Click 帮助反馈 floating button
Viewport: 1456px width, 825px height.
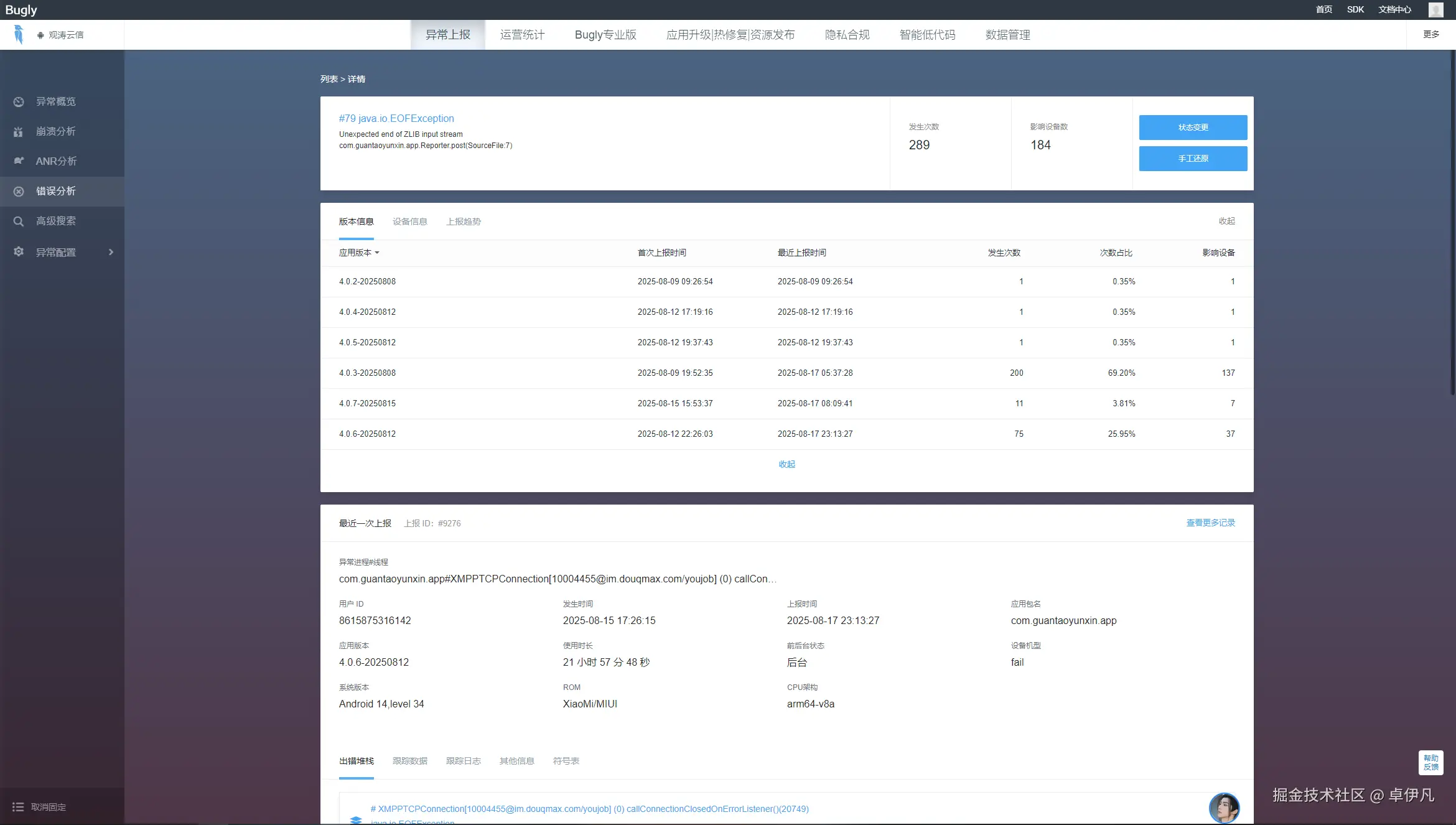(1431, 763)
